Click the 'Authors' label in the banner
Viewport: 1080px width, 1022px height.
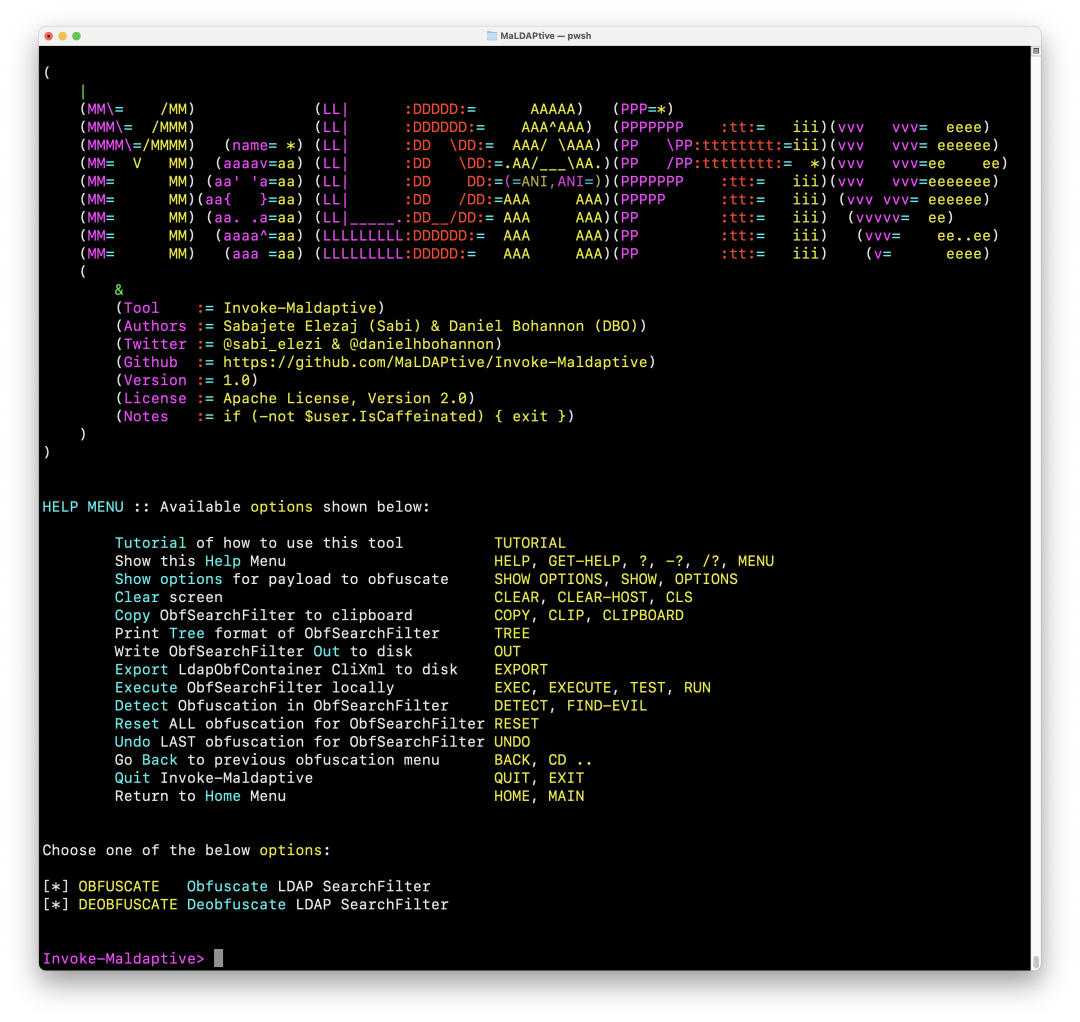[155, 326]
